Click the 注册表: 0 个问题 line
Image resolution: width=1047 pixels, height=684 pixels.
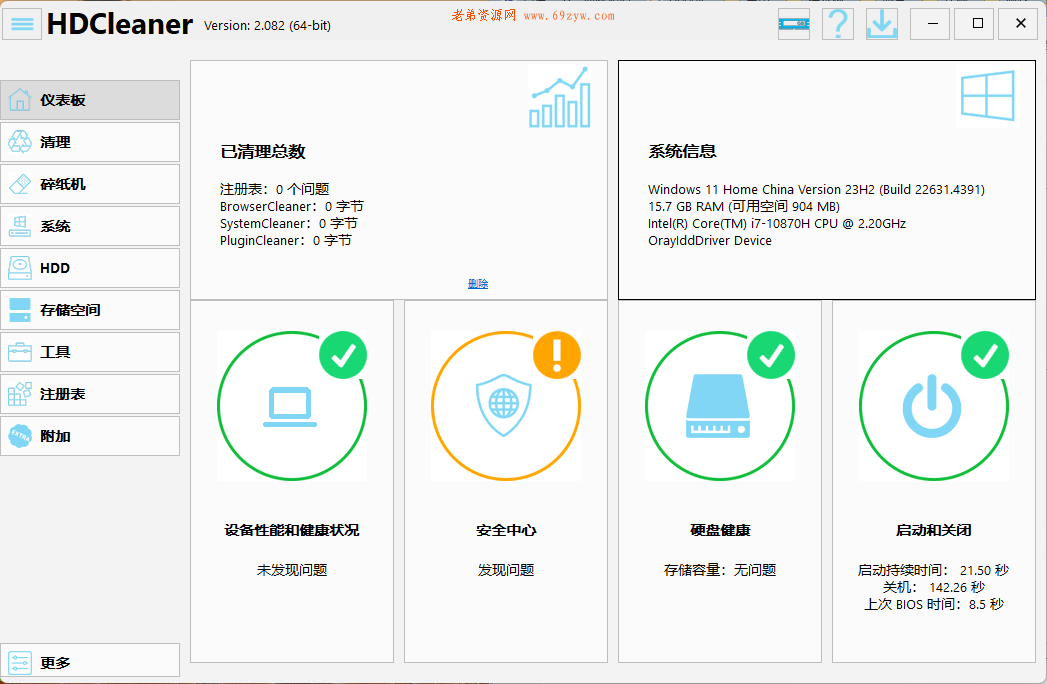[x=274, y=189]
